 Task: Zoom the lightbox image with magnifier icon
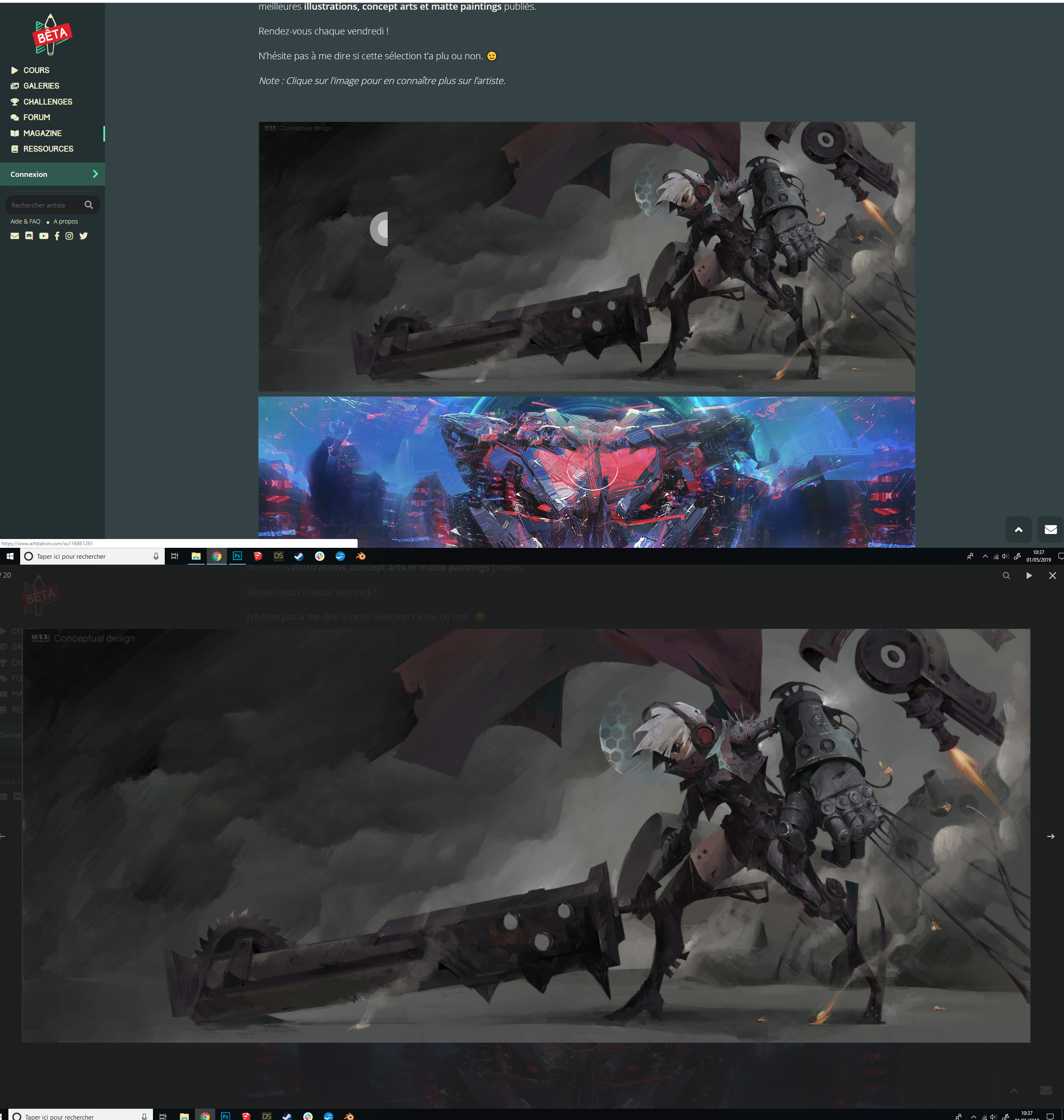pos(1006,576)
